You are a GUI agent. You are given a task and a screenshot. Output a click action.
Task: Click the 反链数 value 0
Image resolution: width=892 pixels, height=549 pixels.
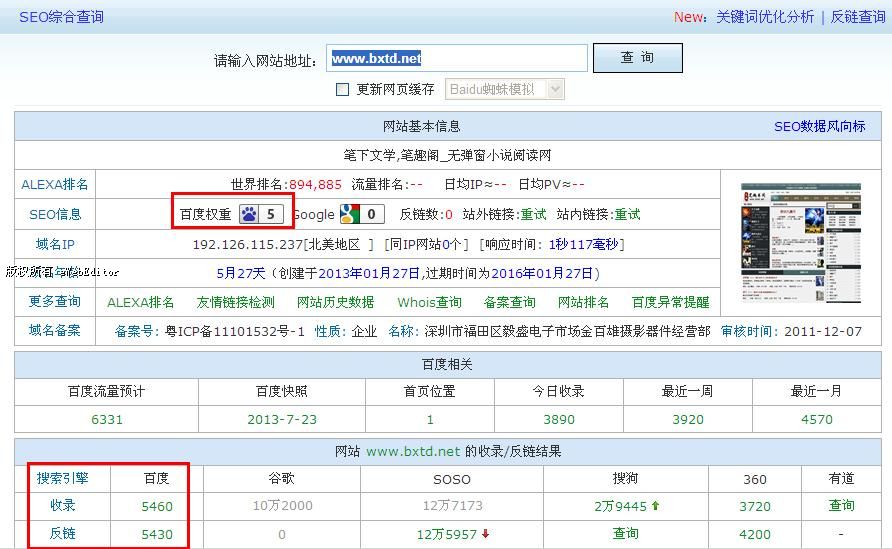click(x=449, y=214)
